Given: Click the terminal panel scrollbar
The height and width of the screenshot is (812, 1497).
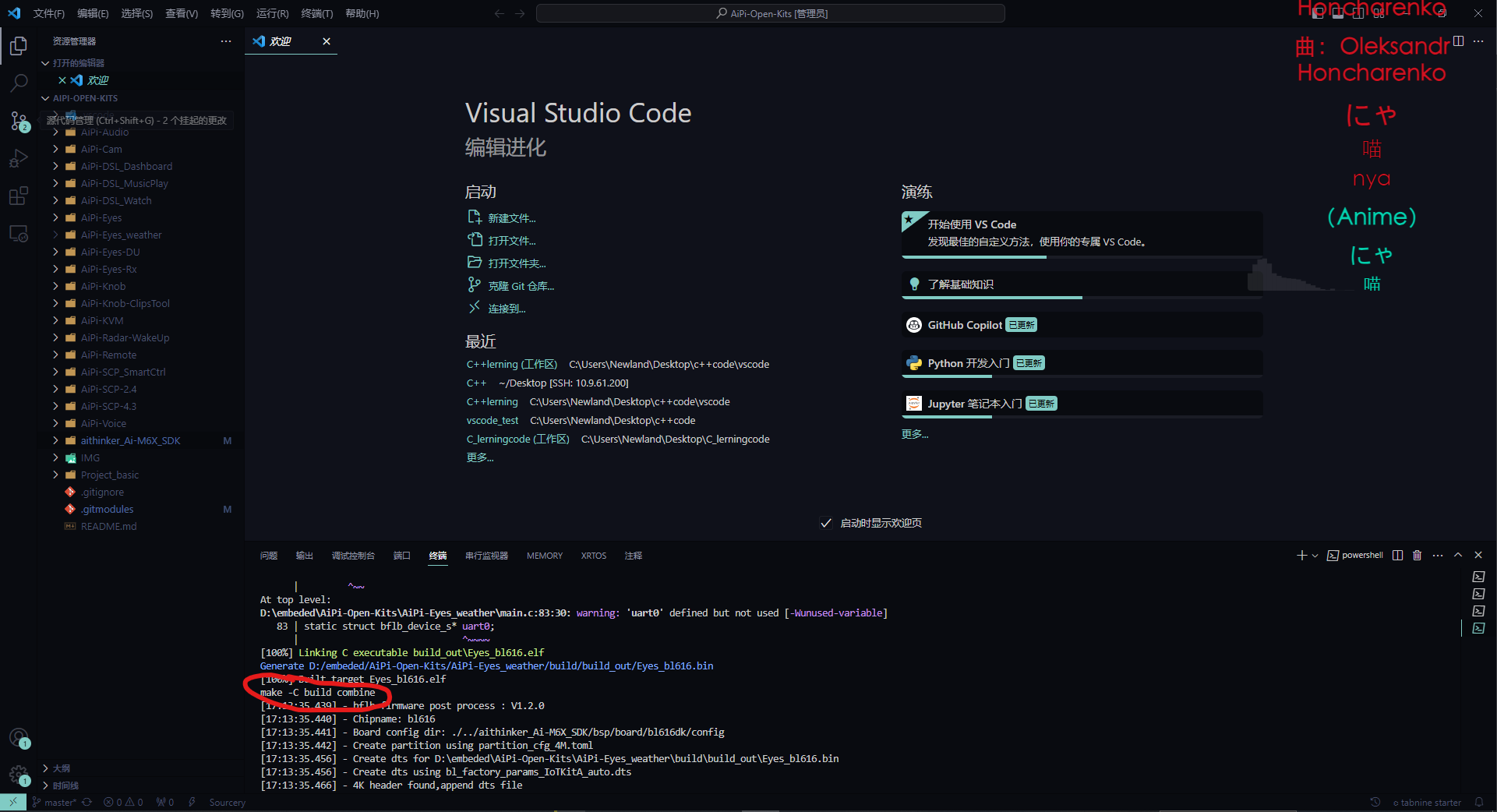Looking at the screenshot, I should pos(1461,628).
